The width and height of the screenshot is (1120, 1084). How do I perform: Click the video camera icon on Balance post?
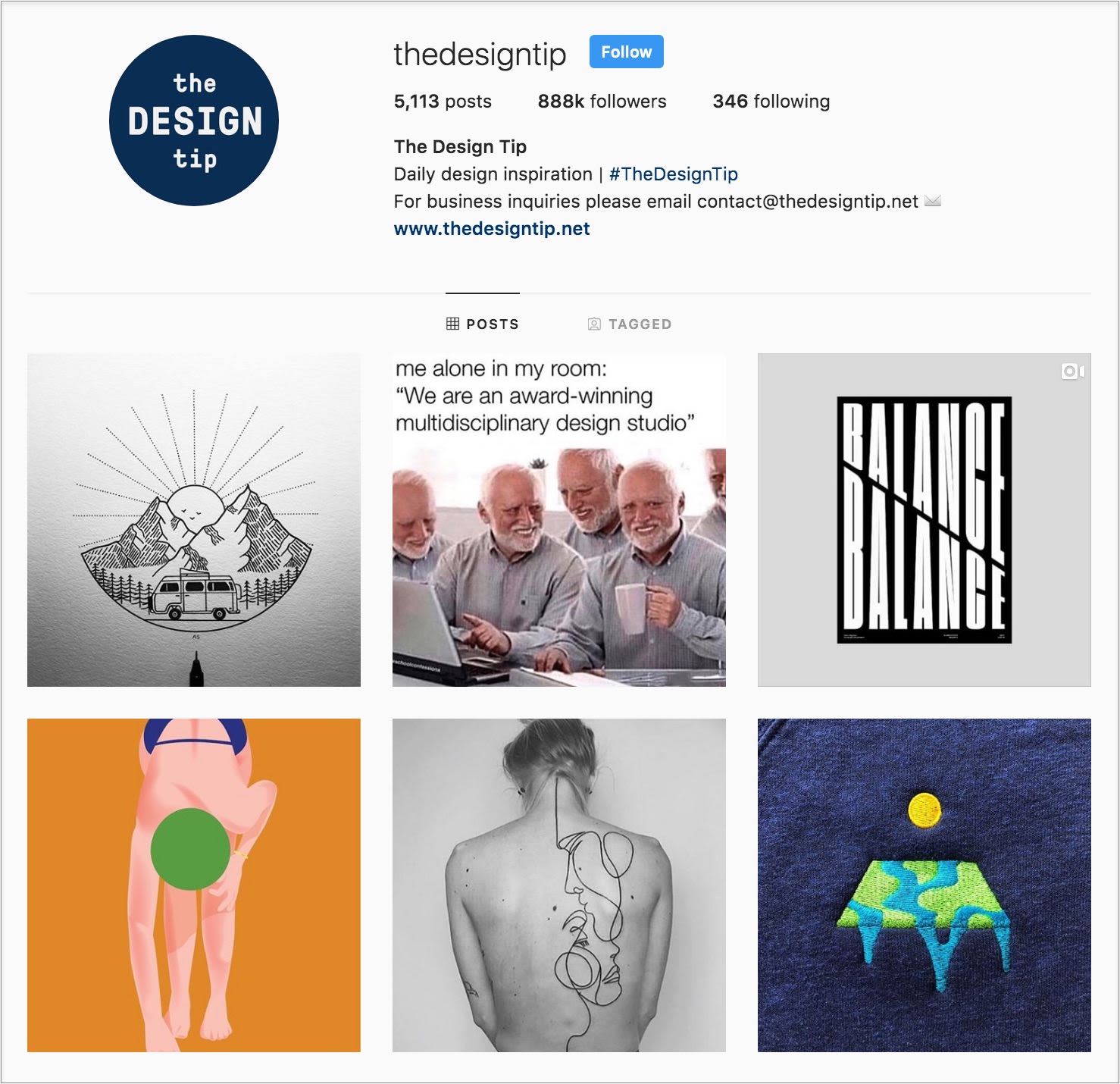1072,371
